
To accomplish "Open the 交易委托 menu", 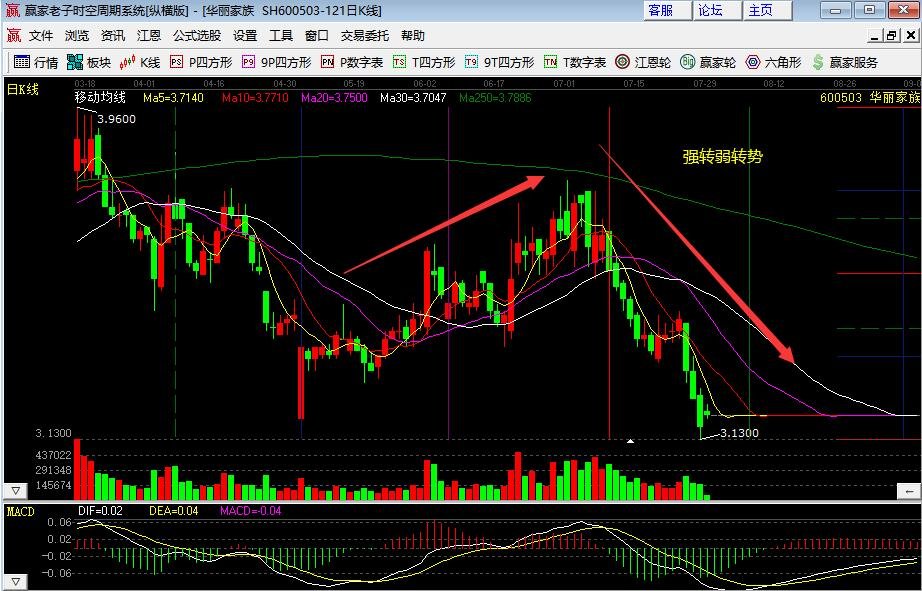I will (365, 36).
